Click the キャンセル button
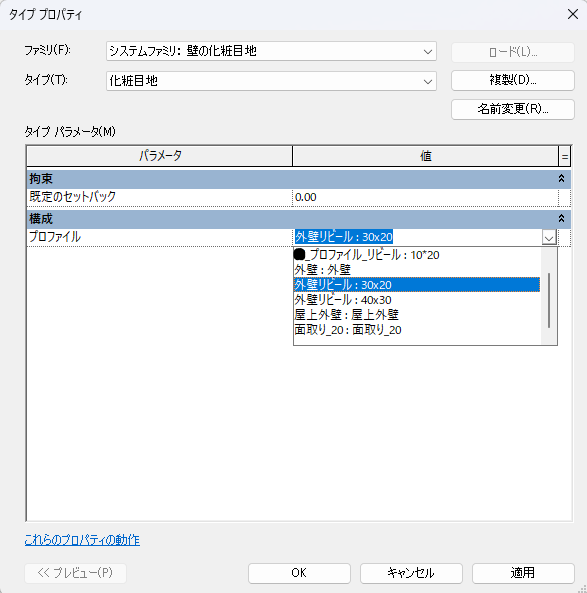The height and width of the screenshot is (593, 587). (x=411, y=573)
